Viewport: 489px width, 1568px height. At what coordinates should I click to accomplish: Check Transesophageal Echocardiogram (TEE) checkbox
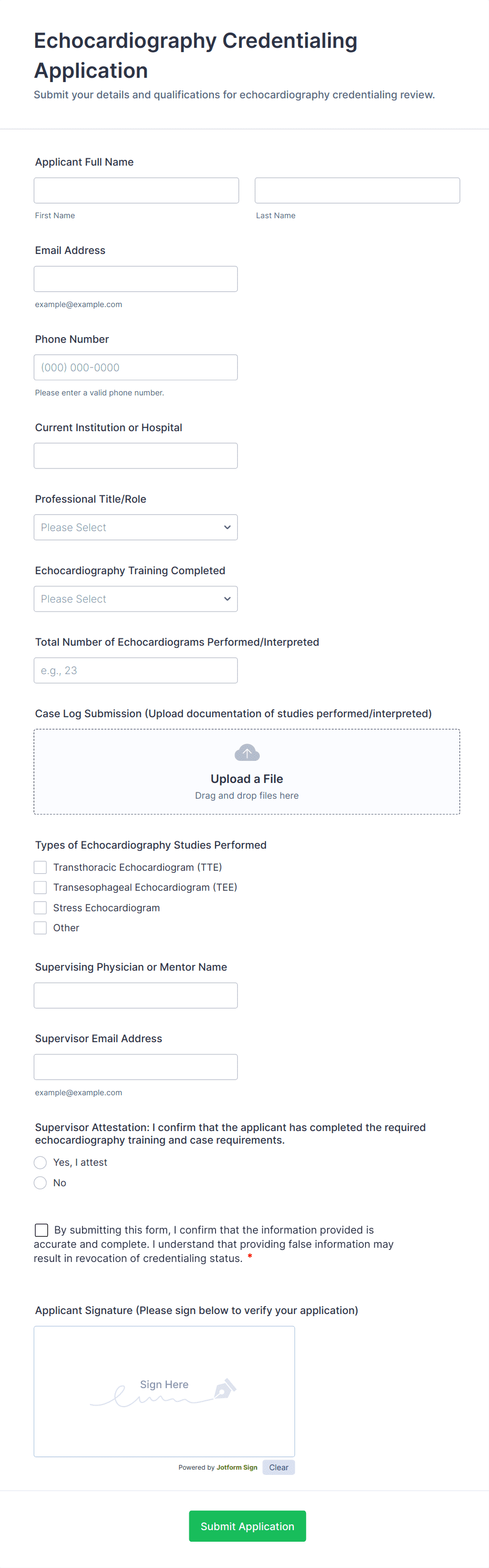pos(40,887)
